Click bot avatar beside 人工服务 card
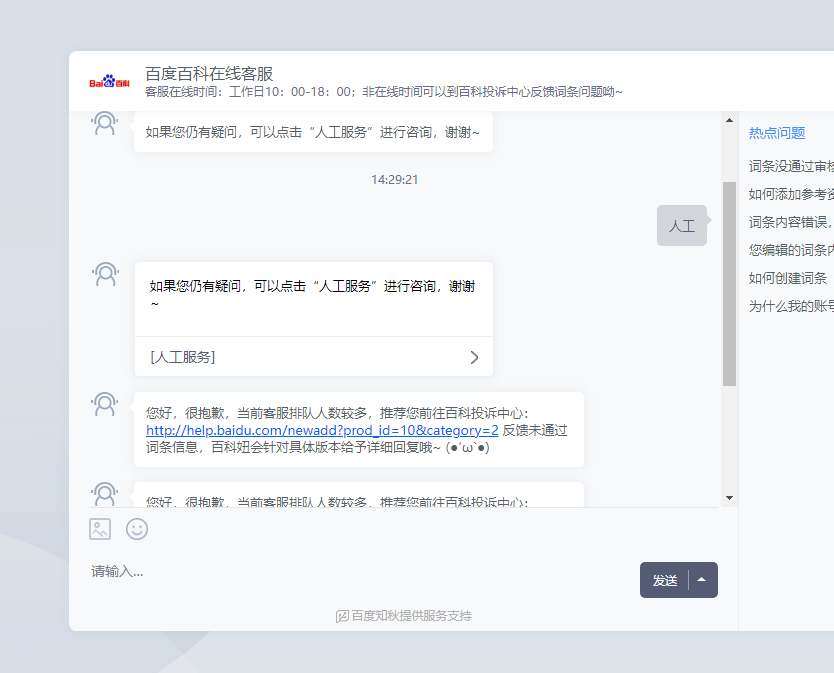This screenshot has height=673, width=834. pos(105,274)
